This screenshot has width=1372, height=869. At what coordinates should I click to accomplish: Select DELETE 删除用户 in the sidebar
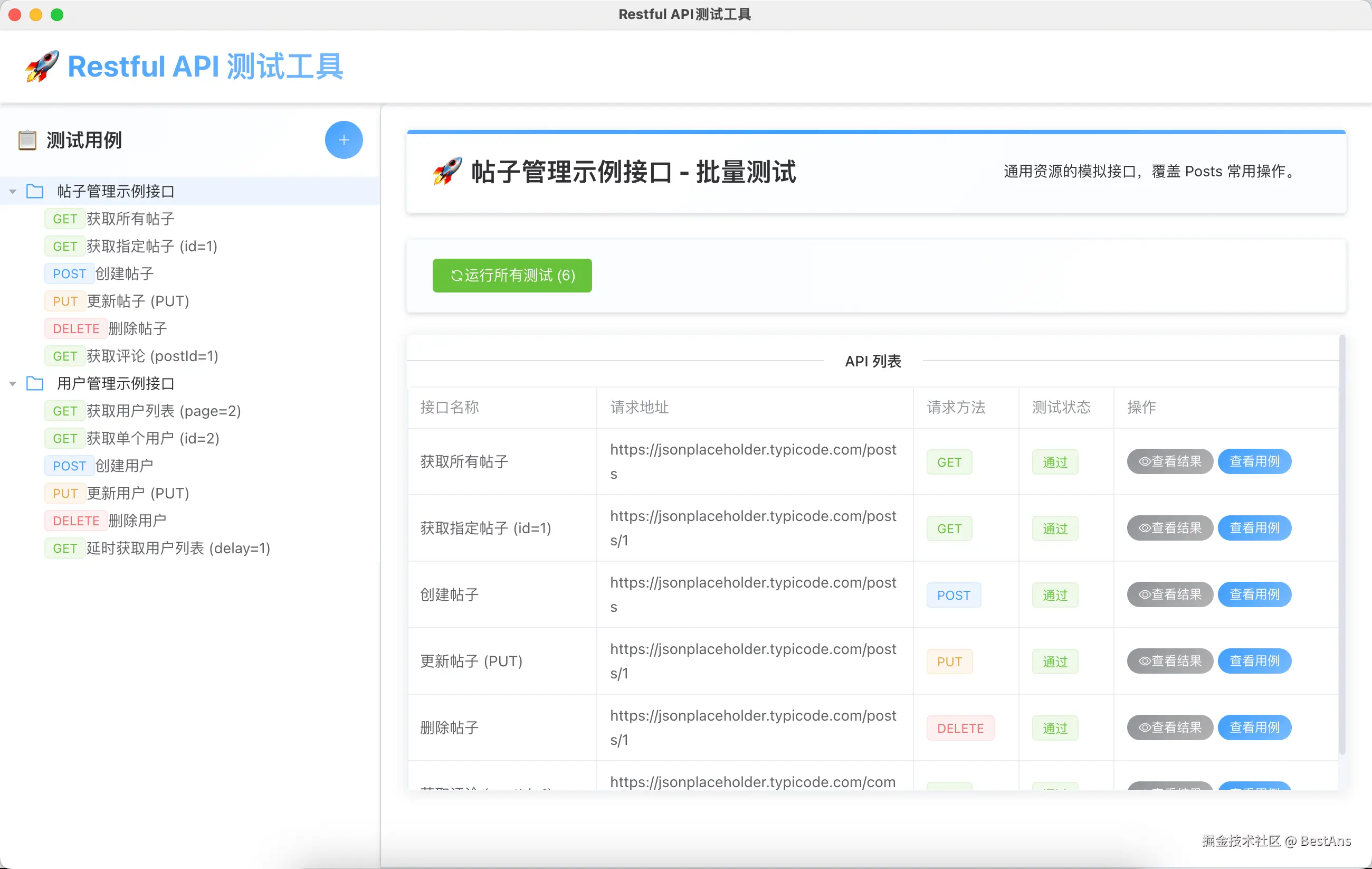click(137, 521)
